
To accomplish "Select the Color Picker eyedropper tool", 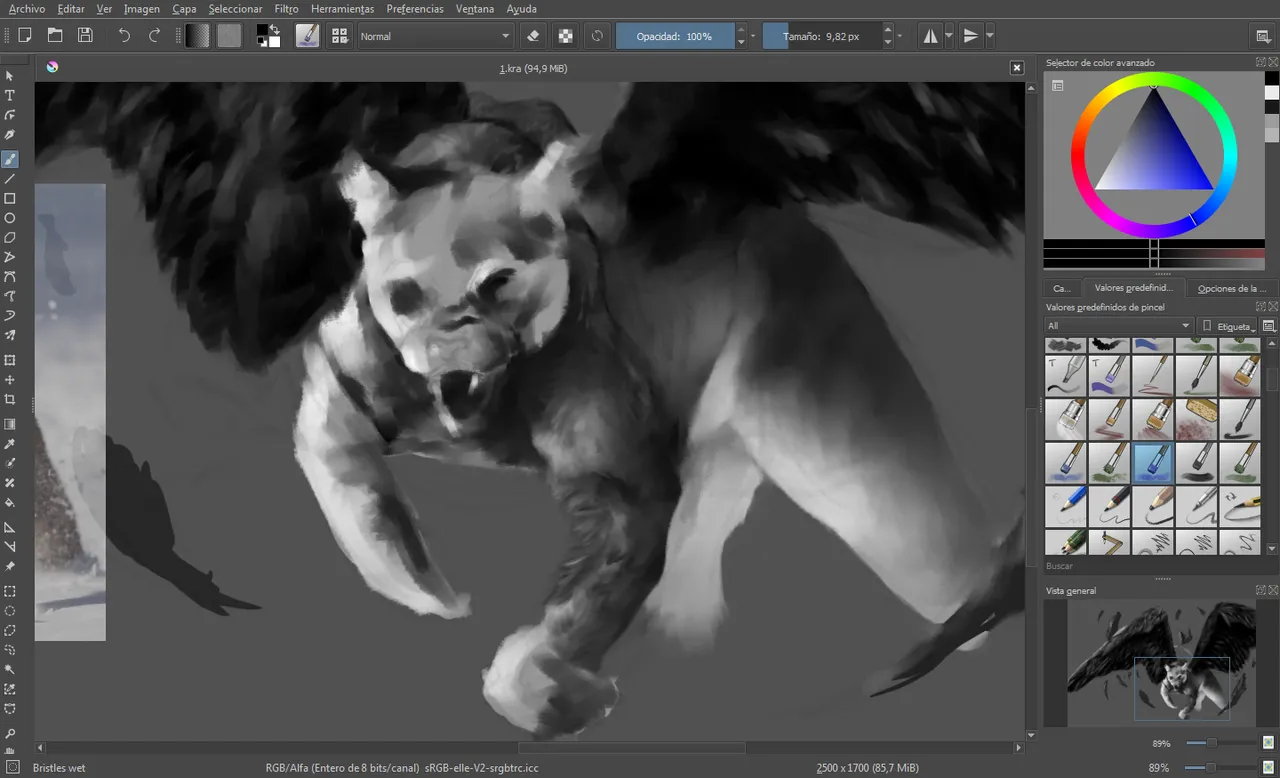I will pos(10,444).
